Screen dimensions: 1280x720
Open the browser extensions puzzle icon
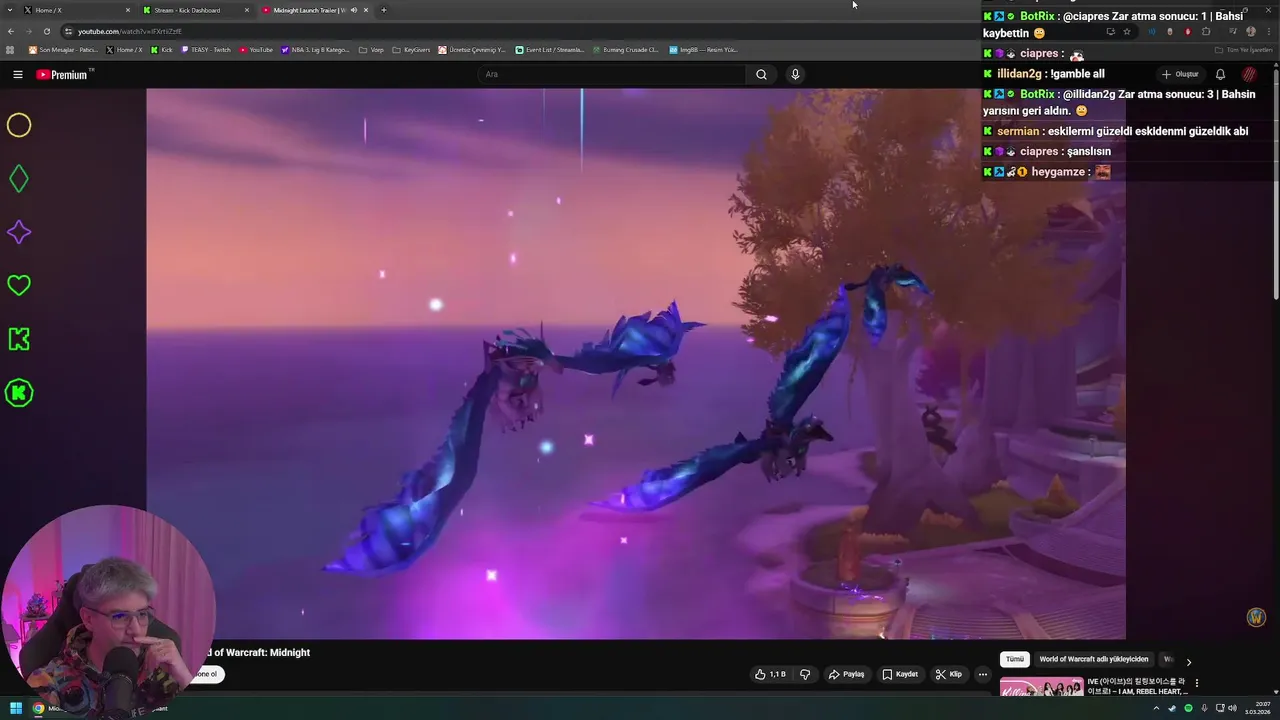tap(1206, 31)
